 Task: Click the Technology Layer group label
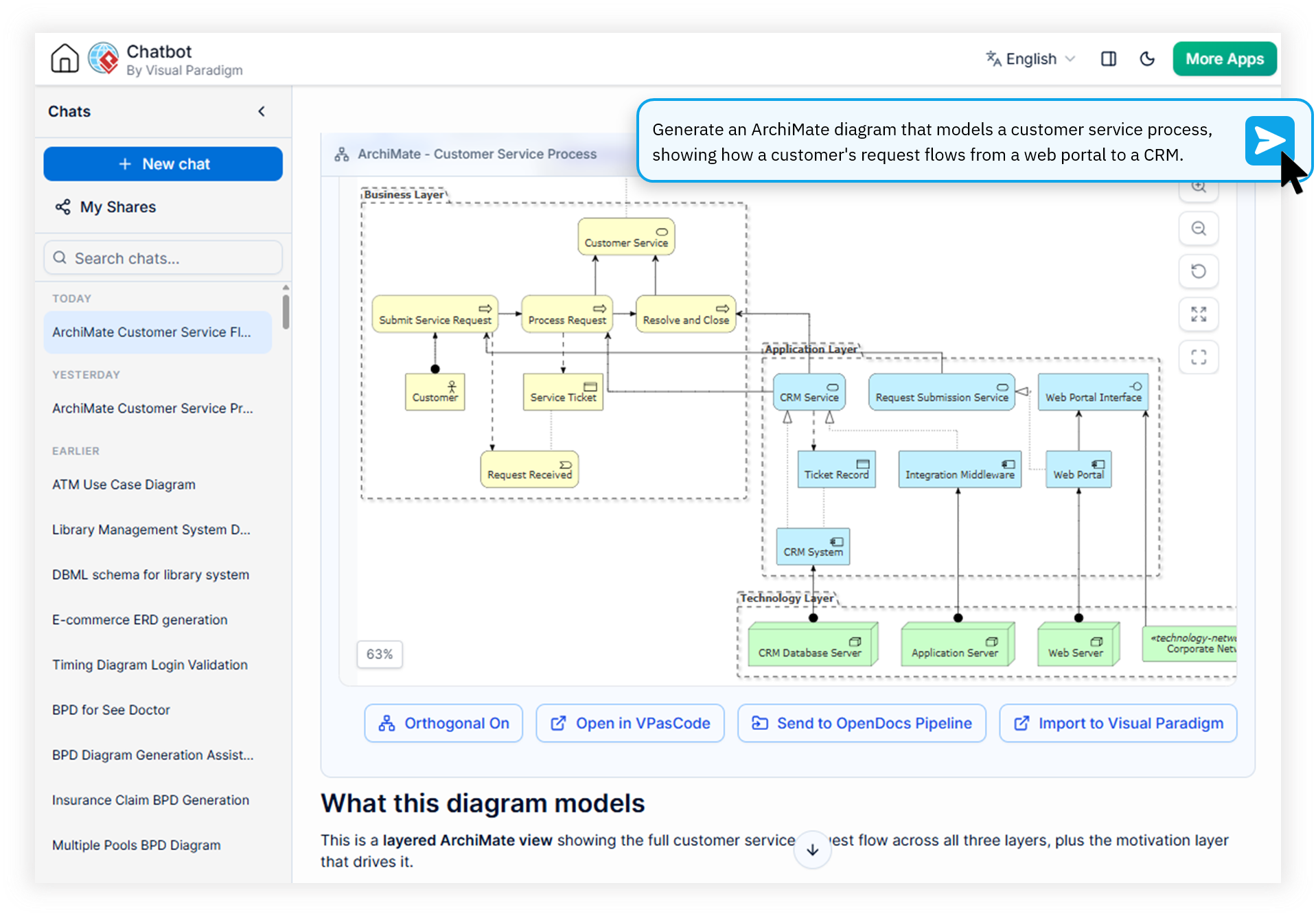pos(787,598)
